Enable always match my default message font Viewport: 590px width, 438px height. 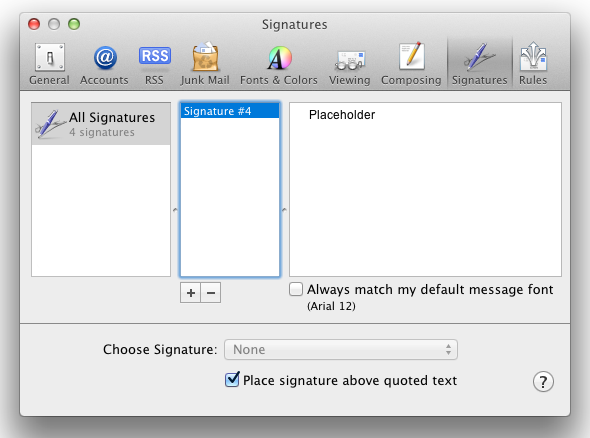click(x=296, y=289)
